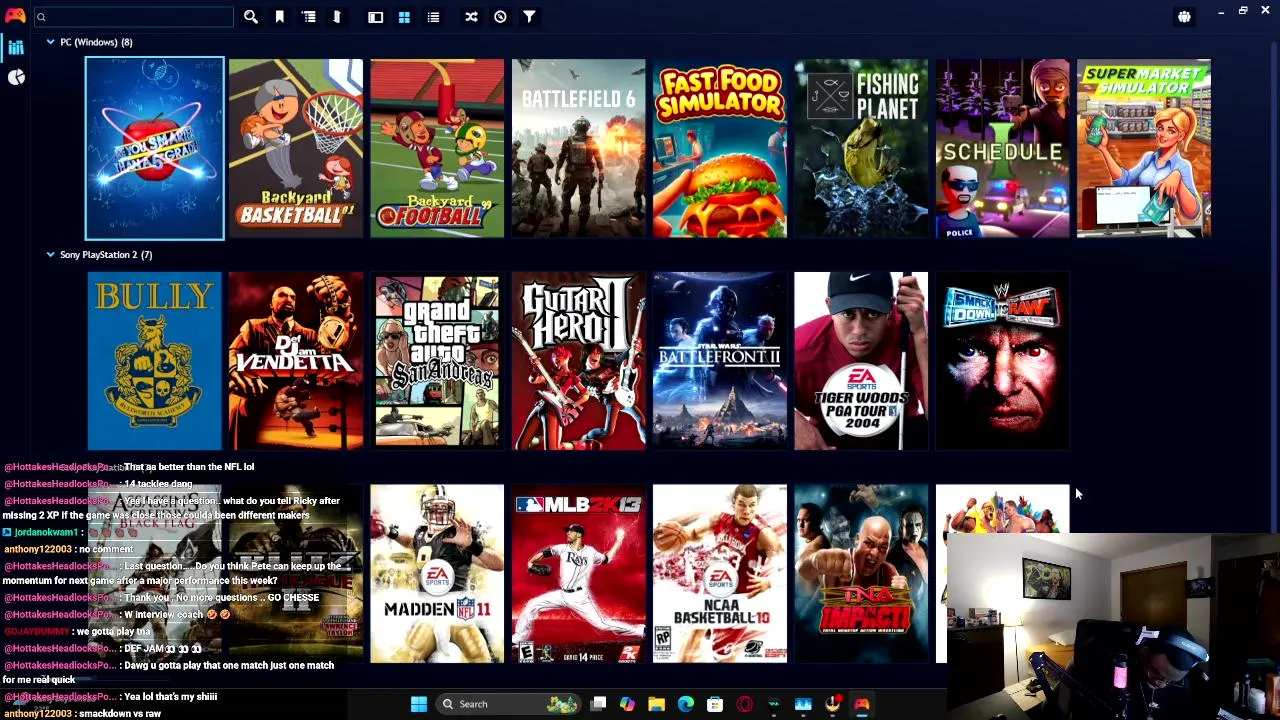Open the sort order icon
Screen dimensions: 1280x720
tap(337, 16)
